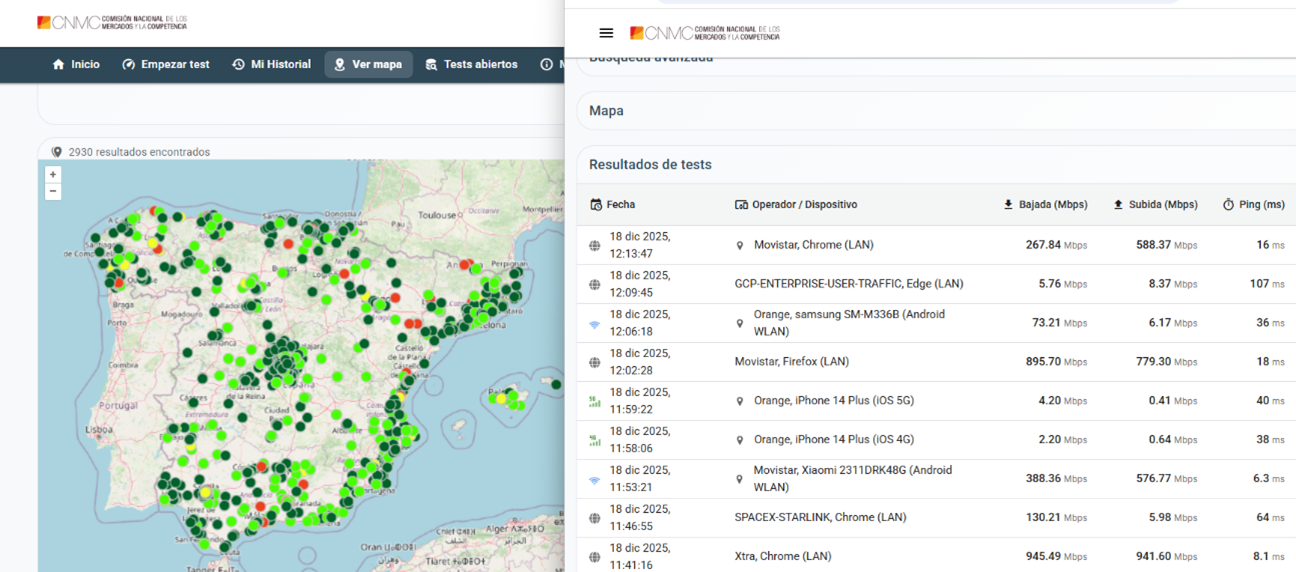Open the hamburger menu in the right panel

coord(606,33)
